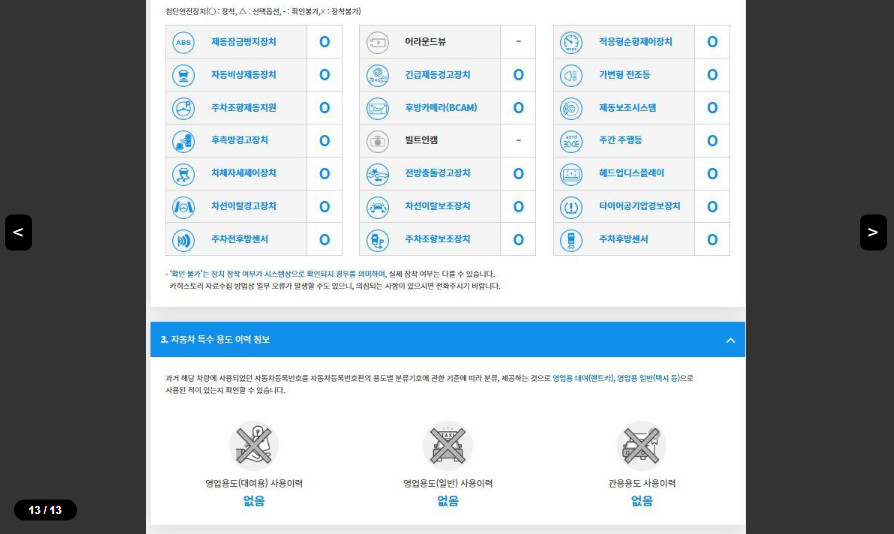Click the 어라운드뷰 icon
Image resolution: width=894 pixels, height=534 pixels.
pos(377,42)
